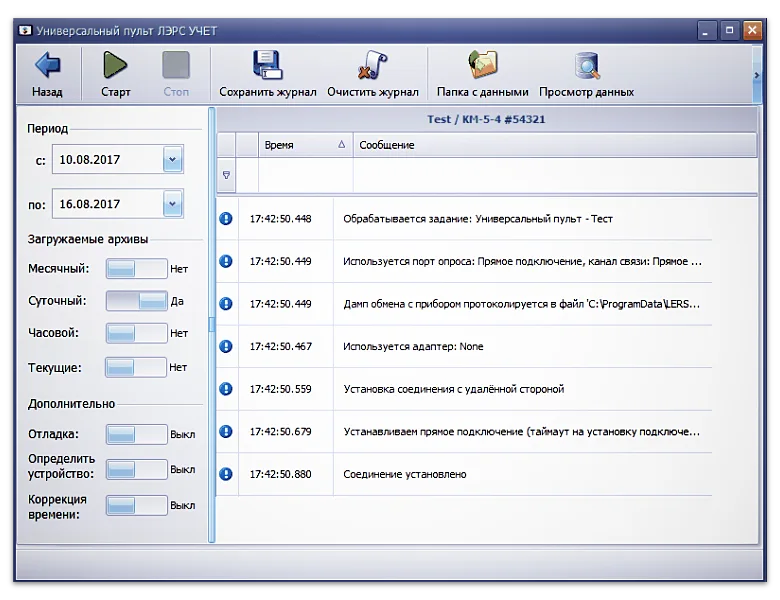
Task: Open the Папка с данными folder
Action: (483, 67)
